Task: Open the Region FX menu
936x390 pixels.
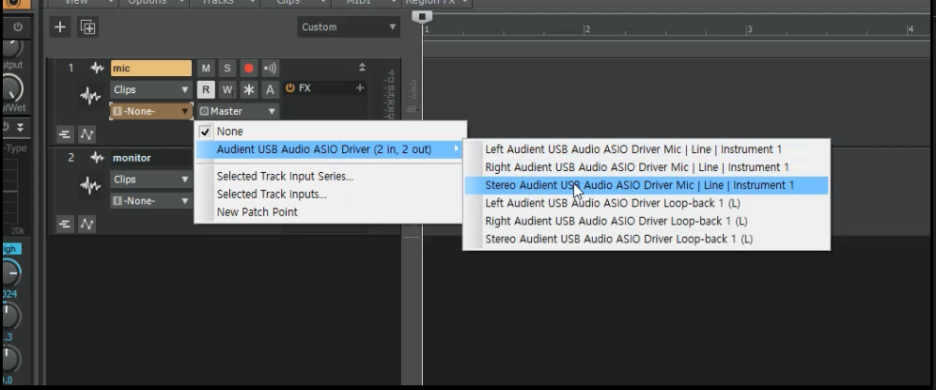Action: pyautogui.click(x=438, y=3)
